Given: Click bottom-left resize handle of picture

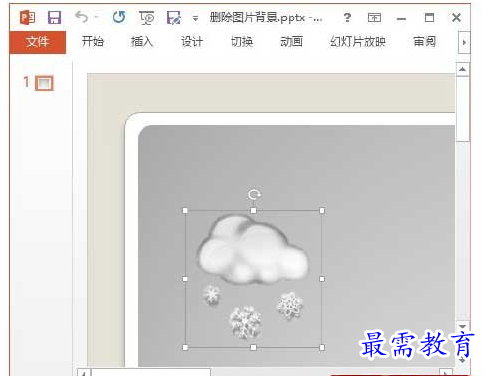Looking at the screenshot, I should click(185, 348).
